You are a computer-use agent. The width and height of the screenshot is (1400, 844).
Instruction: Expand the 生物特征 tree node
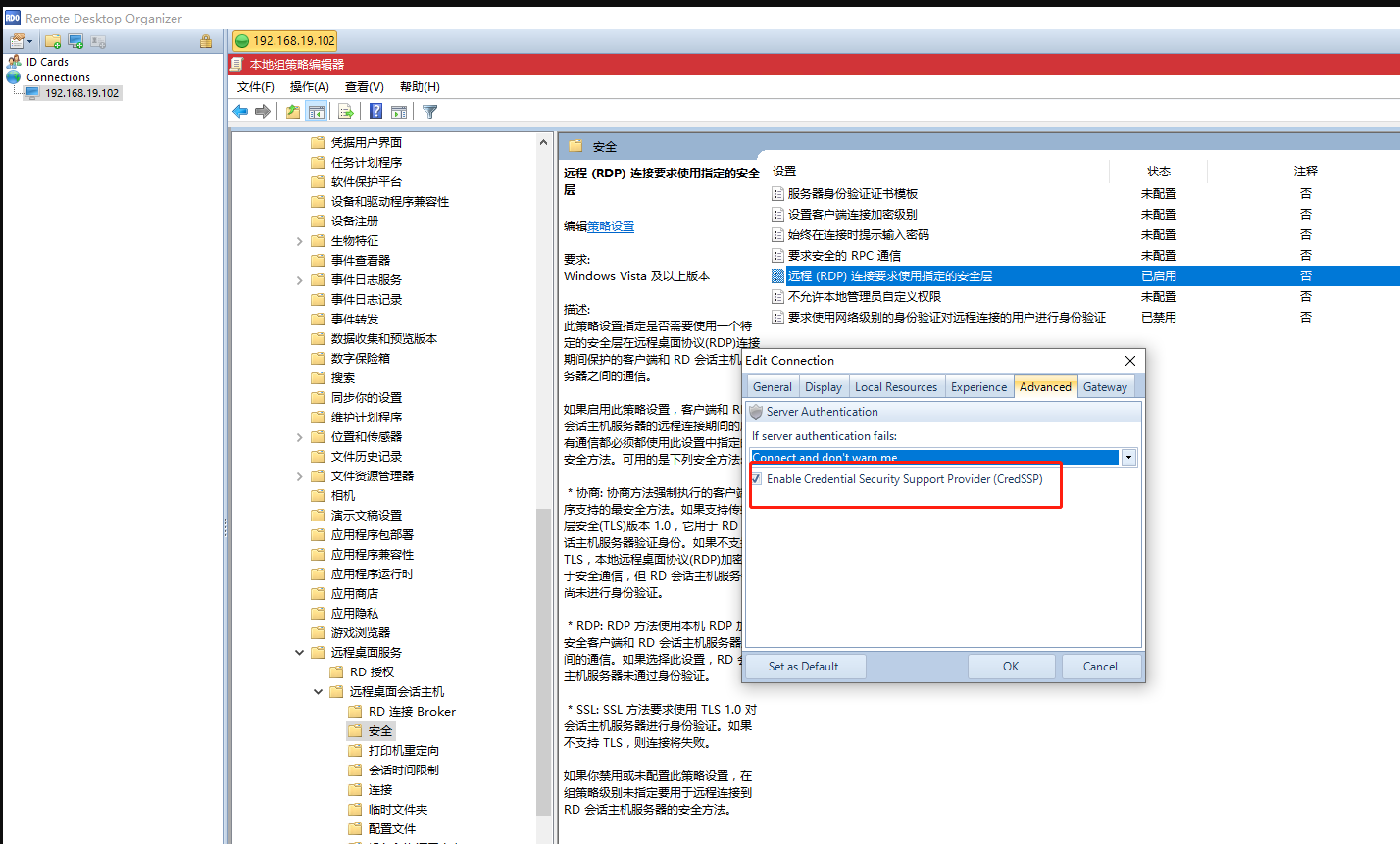(300, 240)
